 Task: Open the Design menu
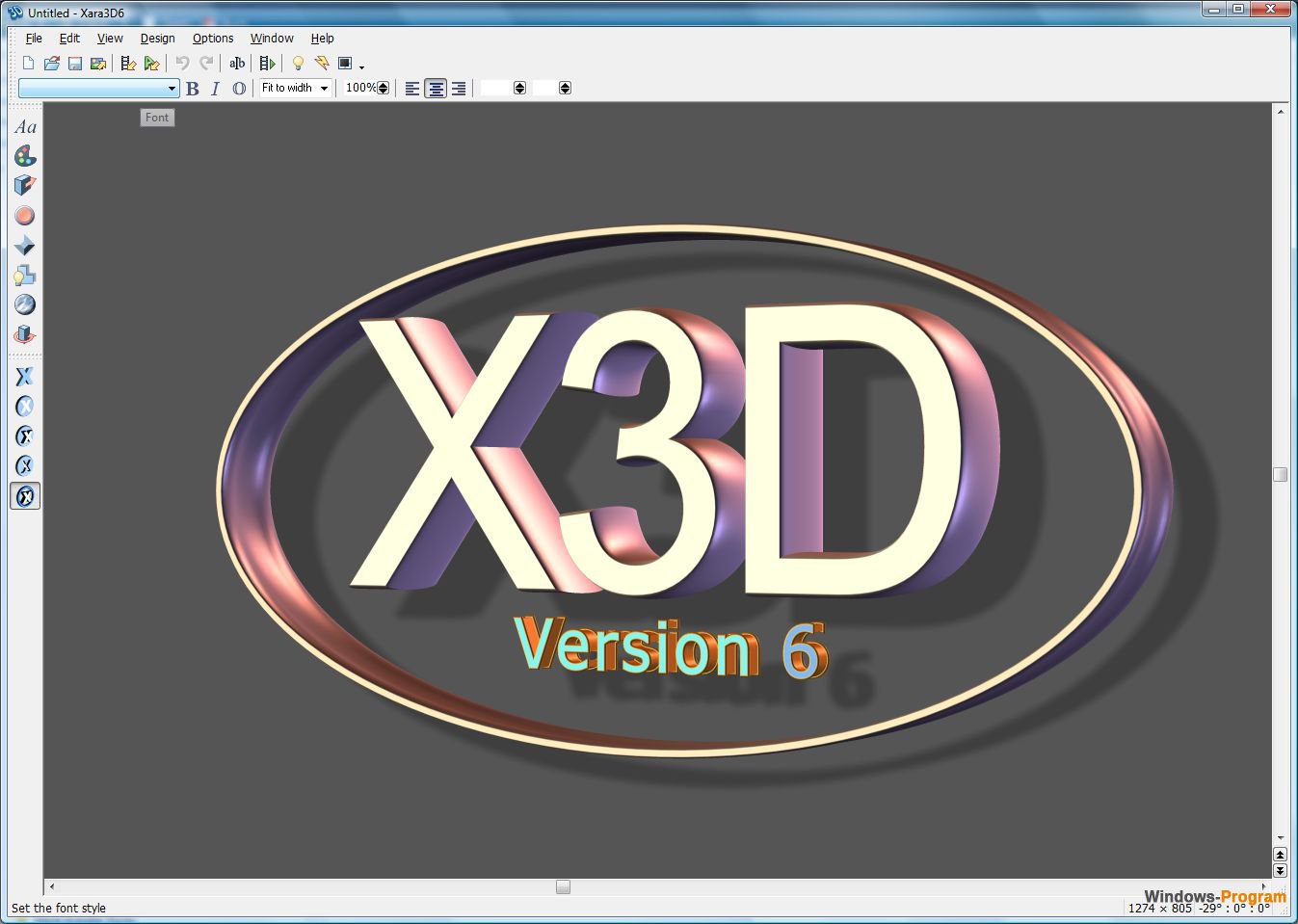[x=157, y=39]
